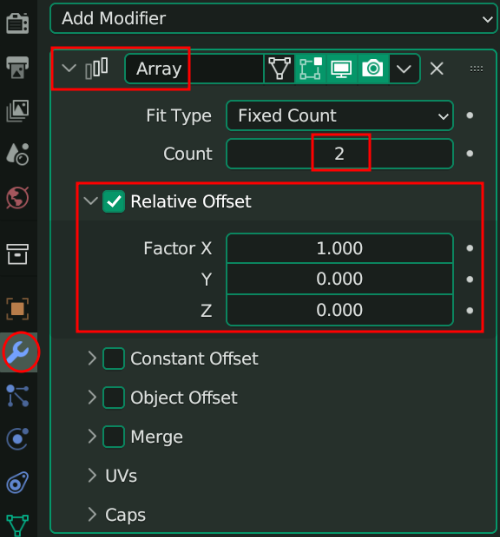
Task: Enable the Merge checkbox
Action: coord(114,437)
